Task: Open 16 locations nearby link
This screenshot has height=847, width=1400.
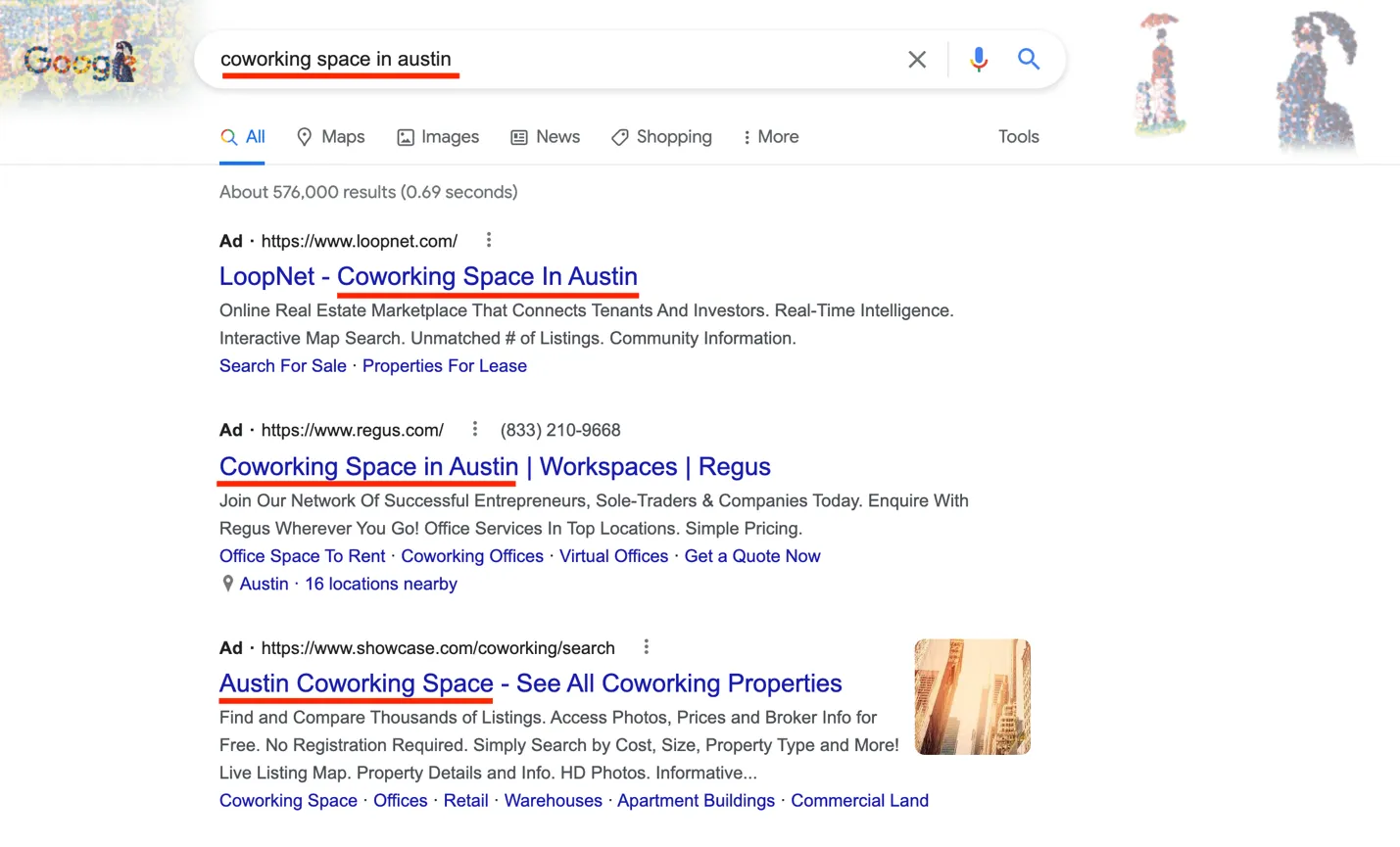Action: click(380, 584)
